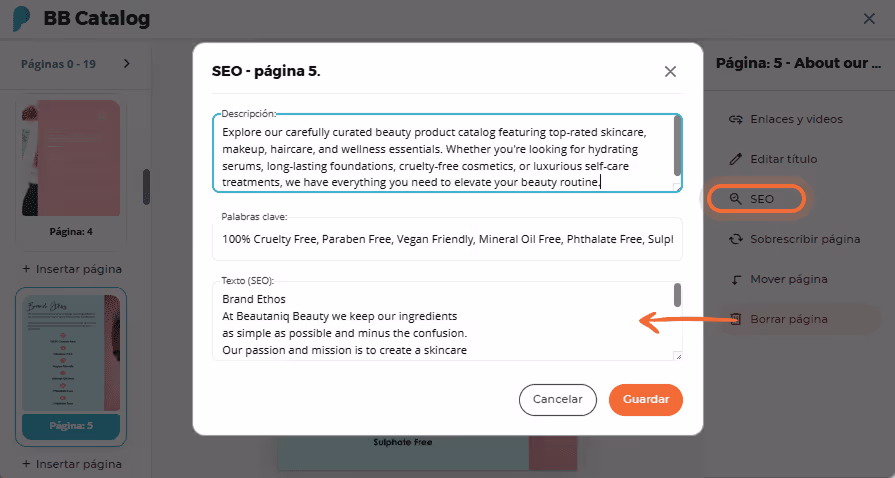Select the Página: 5 thumbnail

[71, 353]
